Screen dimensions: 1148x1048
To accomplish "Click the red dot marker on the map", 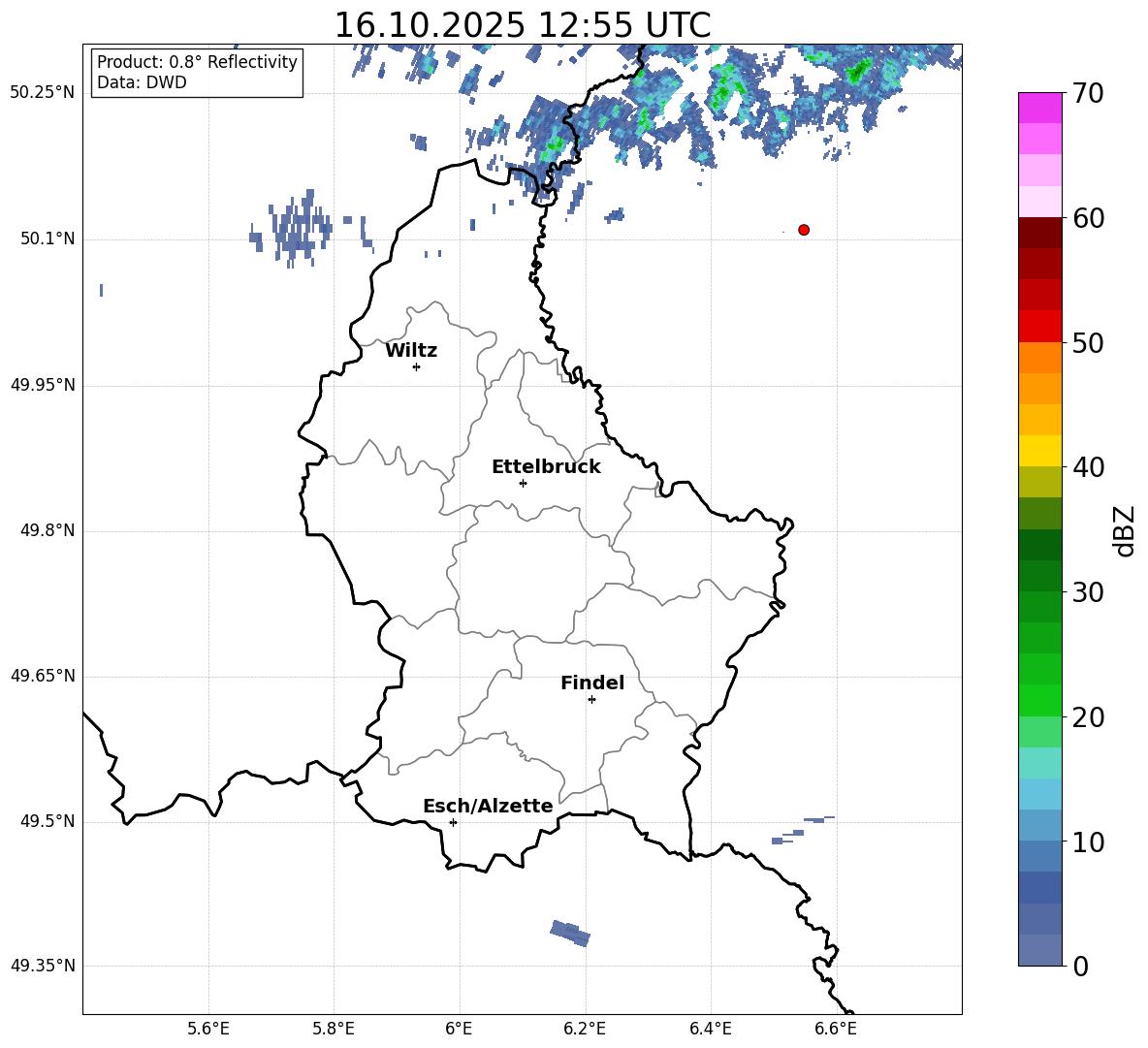I will coord(804,230).
